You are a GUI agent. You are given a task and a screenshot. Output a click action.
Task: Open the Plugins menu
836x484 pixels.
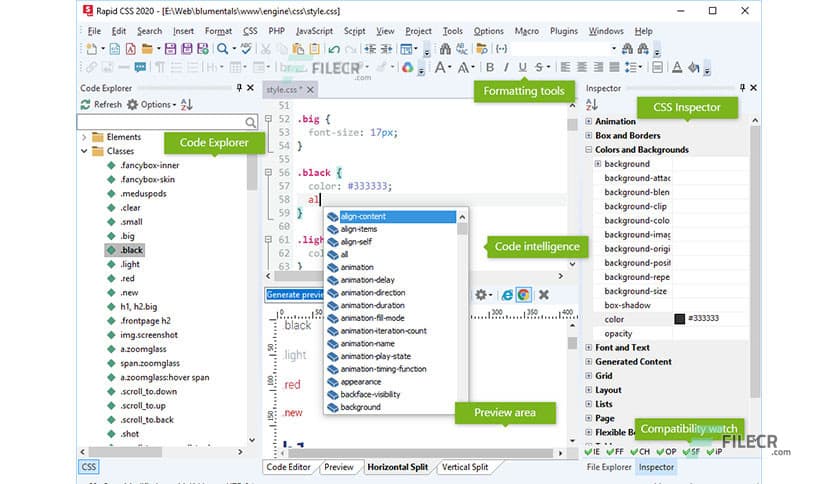(x=564, y=31)
